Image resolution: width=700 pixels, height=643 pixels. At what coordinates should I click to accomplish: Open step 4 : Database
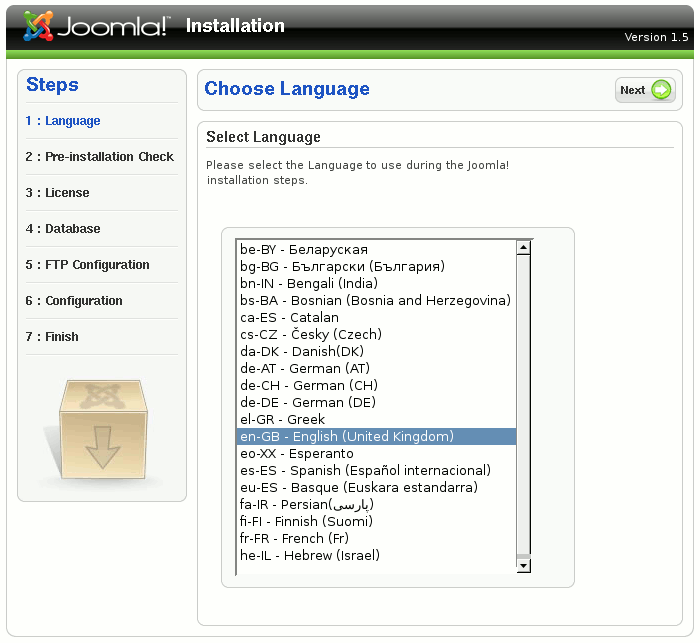click(x=63, y=229)
